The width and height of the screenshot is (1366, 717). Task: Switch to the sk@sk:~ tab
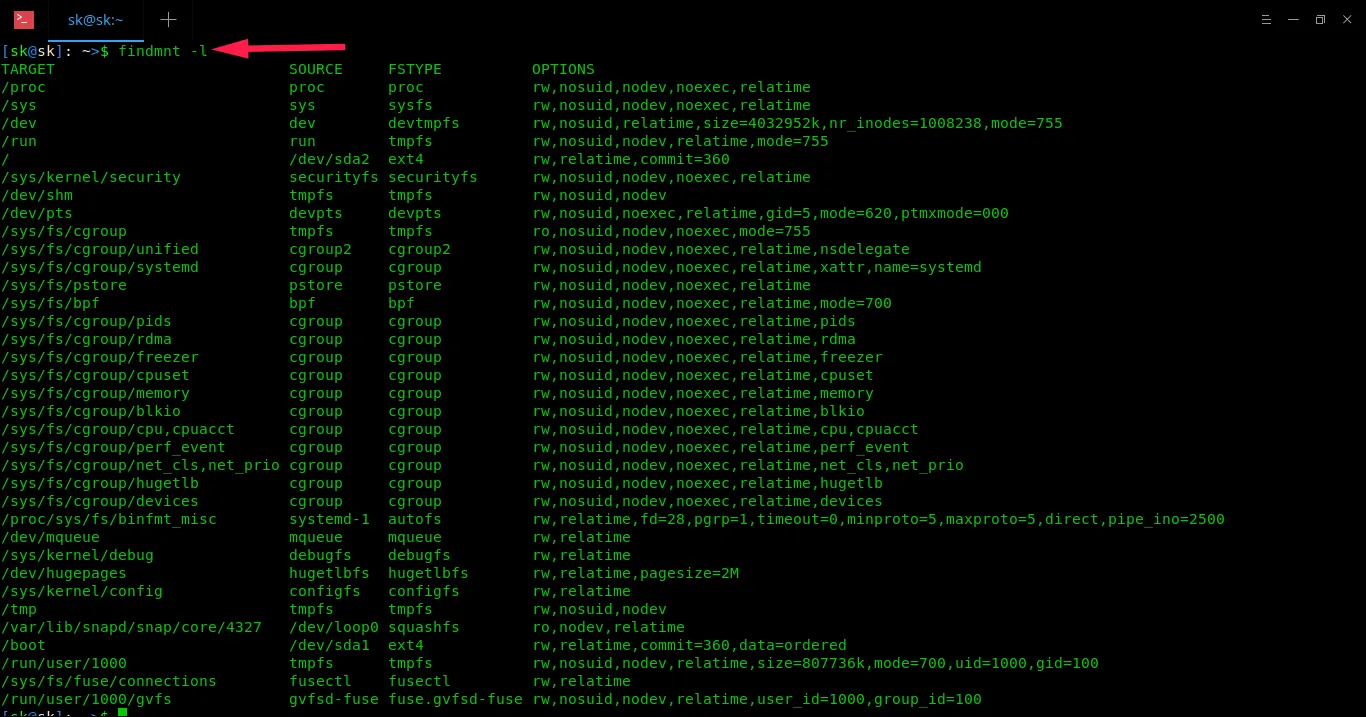[95, 19]
